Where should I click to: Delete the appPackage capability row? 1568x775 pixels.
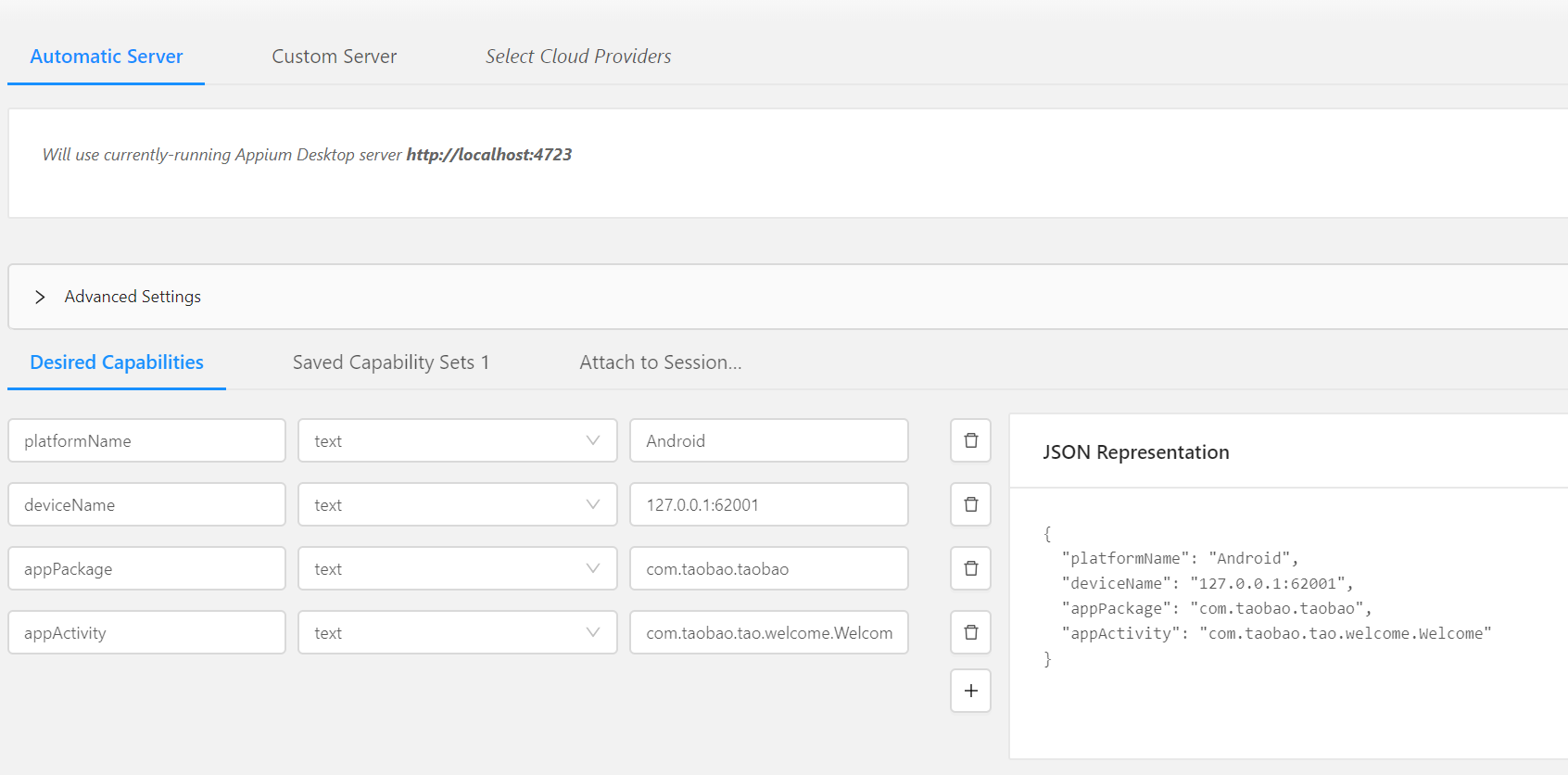pyautogui.click(x=970, y=568)
